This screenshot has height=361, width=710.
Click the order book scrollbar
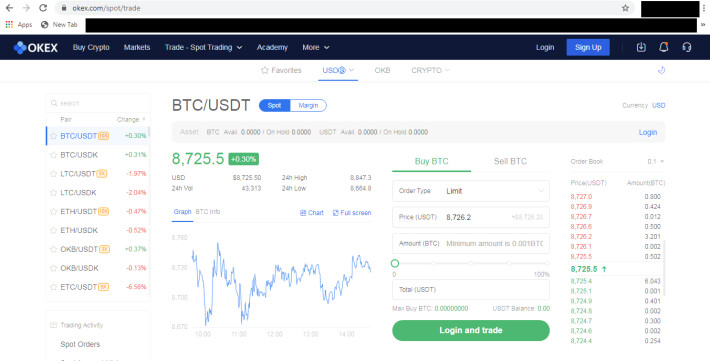click(x=664, y=267)
